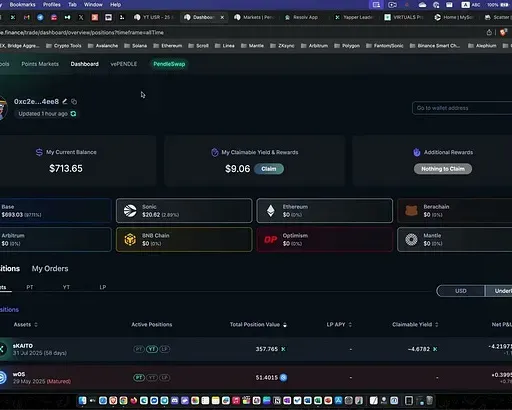The width and height of the screenshot is (512, 410).
Task: Click the red Optimism OP logo
Action: click(x=271, y=239)
